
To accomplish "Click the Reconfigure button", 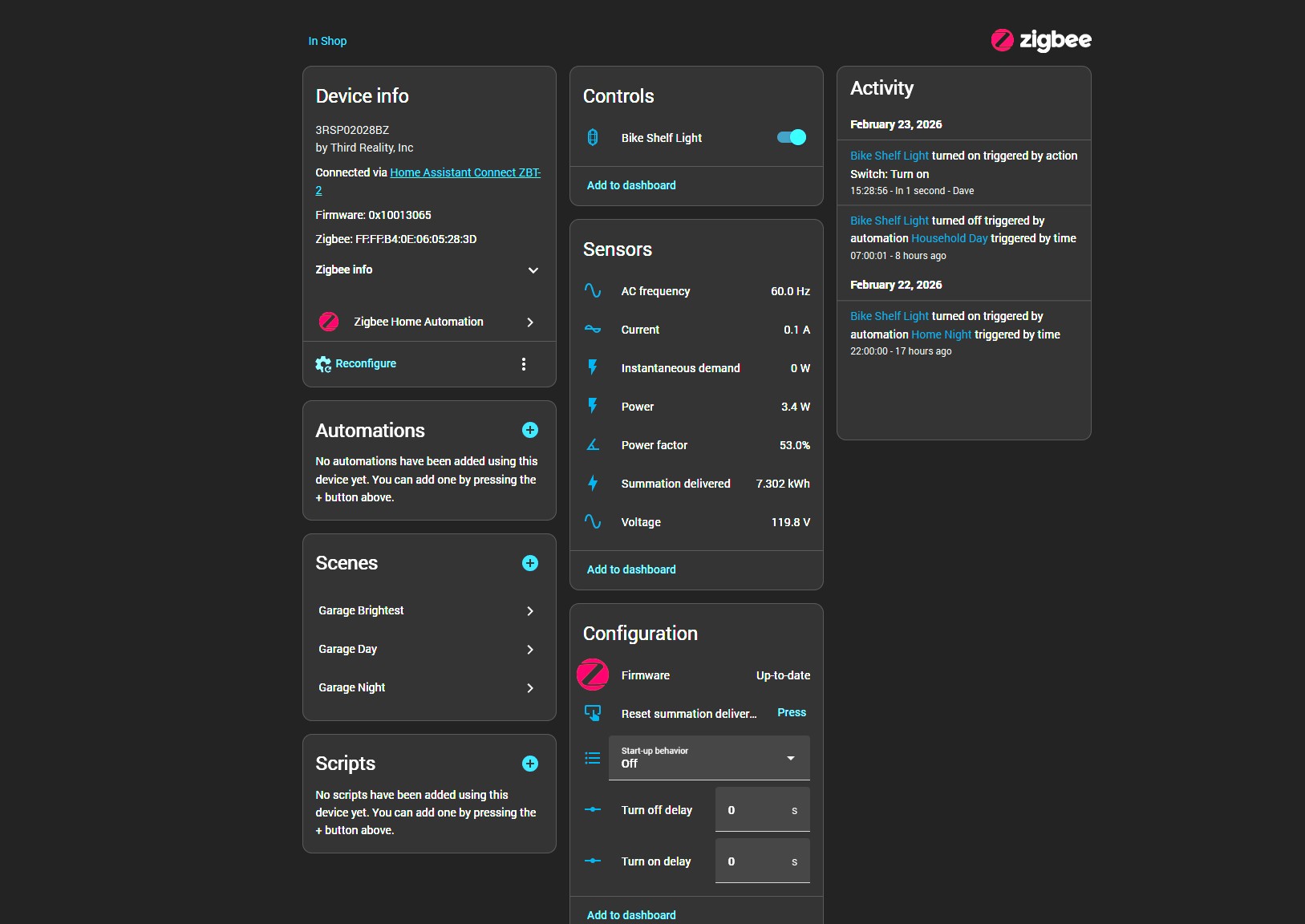I will click(x=356, y=364).
